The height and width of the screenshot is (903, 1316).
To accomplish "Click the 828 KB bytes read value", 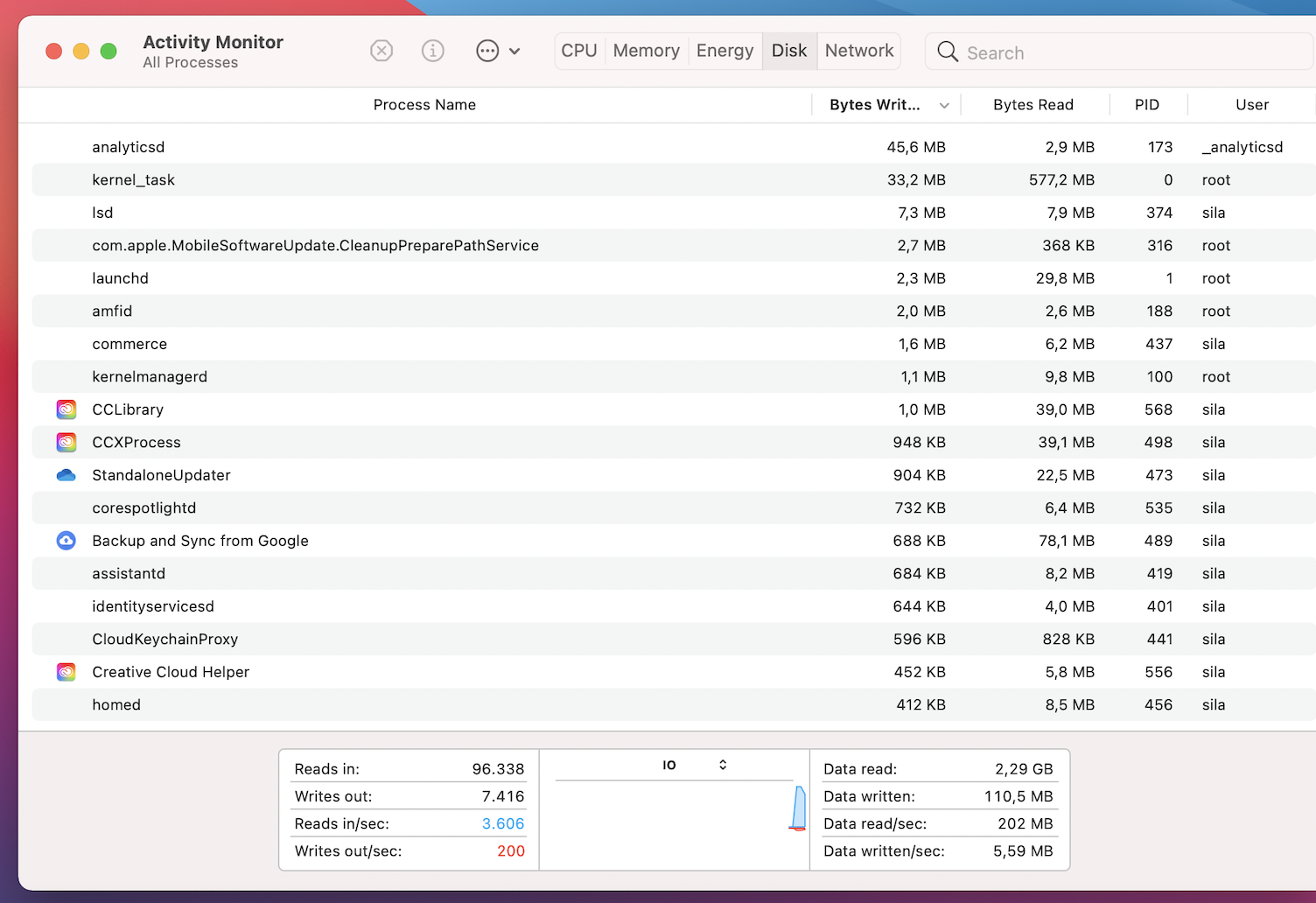I will click(x=1068, y=640).
